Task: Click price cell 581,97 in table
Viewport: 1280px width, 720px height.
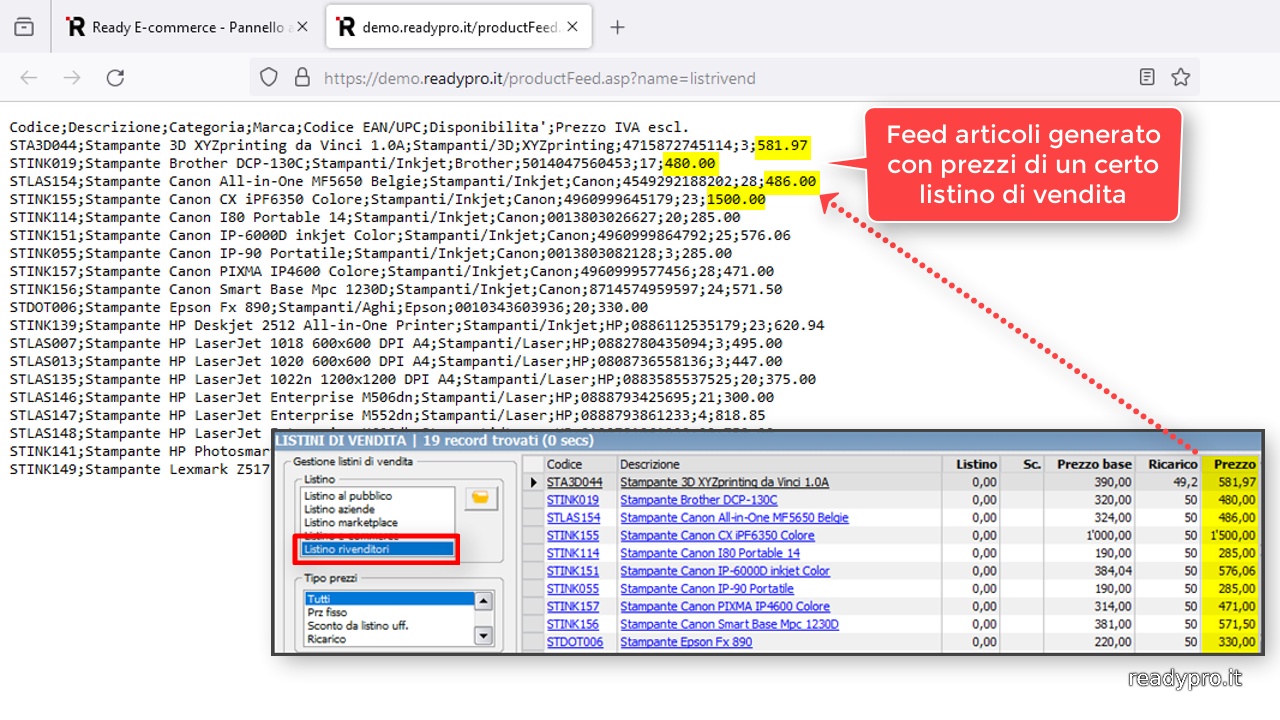Action: pyautogui.click(x=1231, y=482)
